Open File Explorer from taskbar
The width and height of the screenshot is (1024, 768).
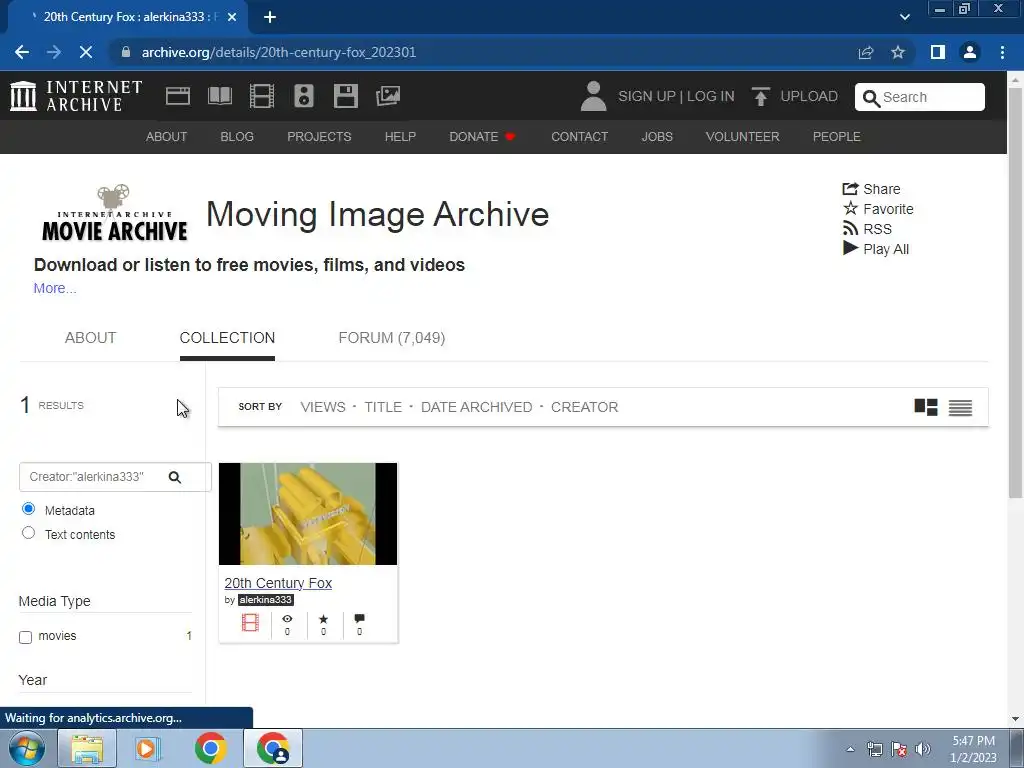[x=87, y=748]
